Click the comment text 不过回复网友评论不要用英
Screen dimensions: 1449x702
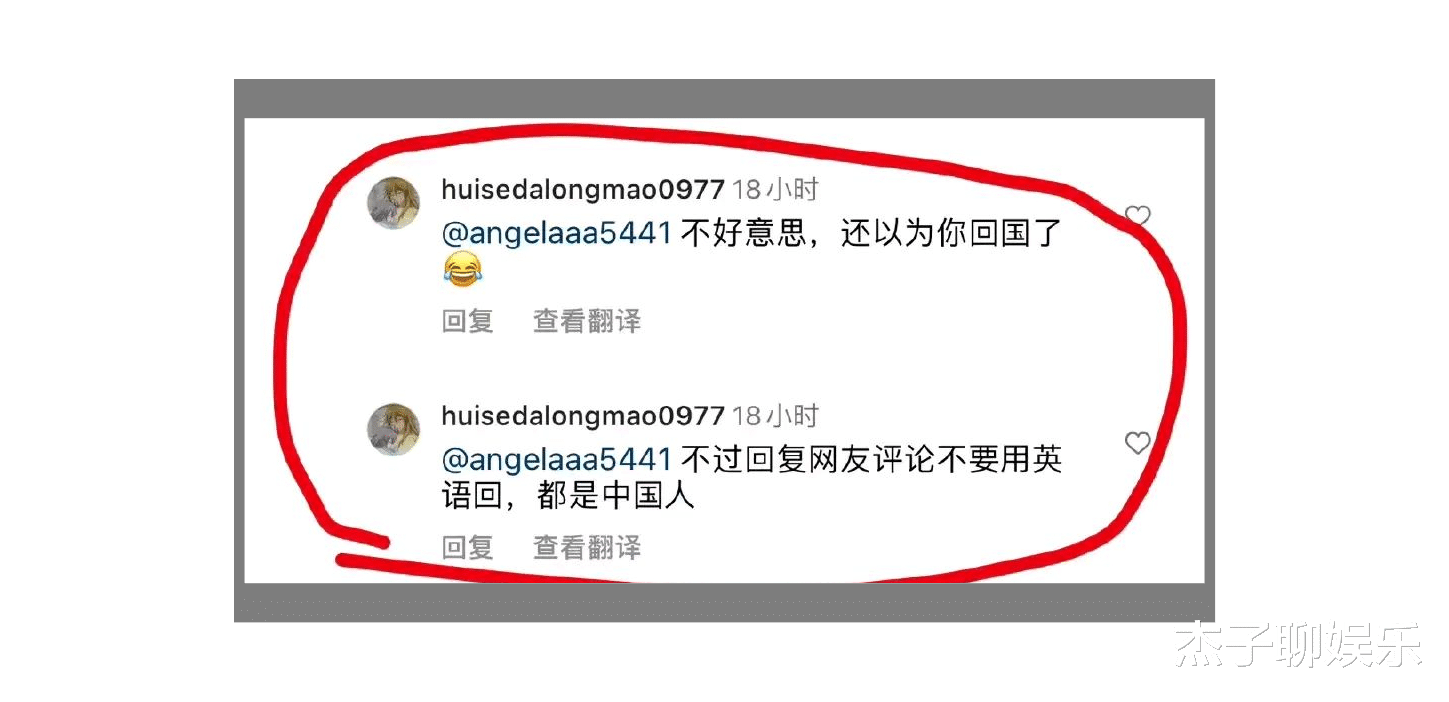coord(871,460)
